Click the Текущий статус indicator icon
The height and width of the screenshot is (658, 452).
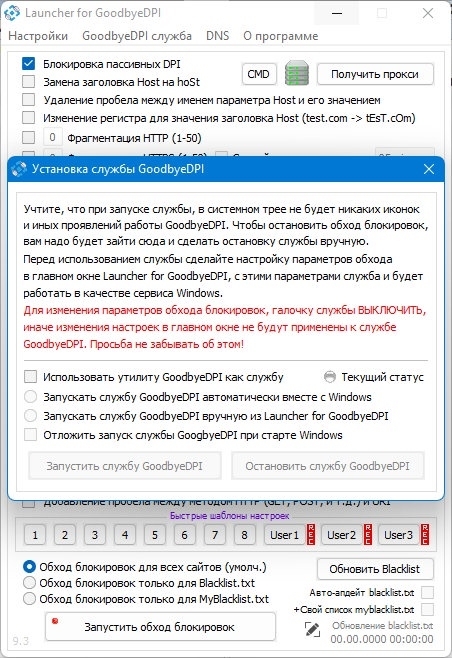coord(330,377)
